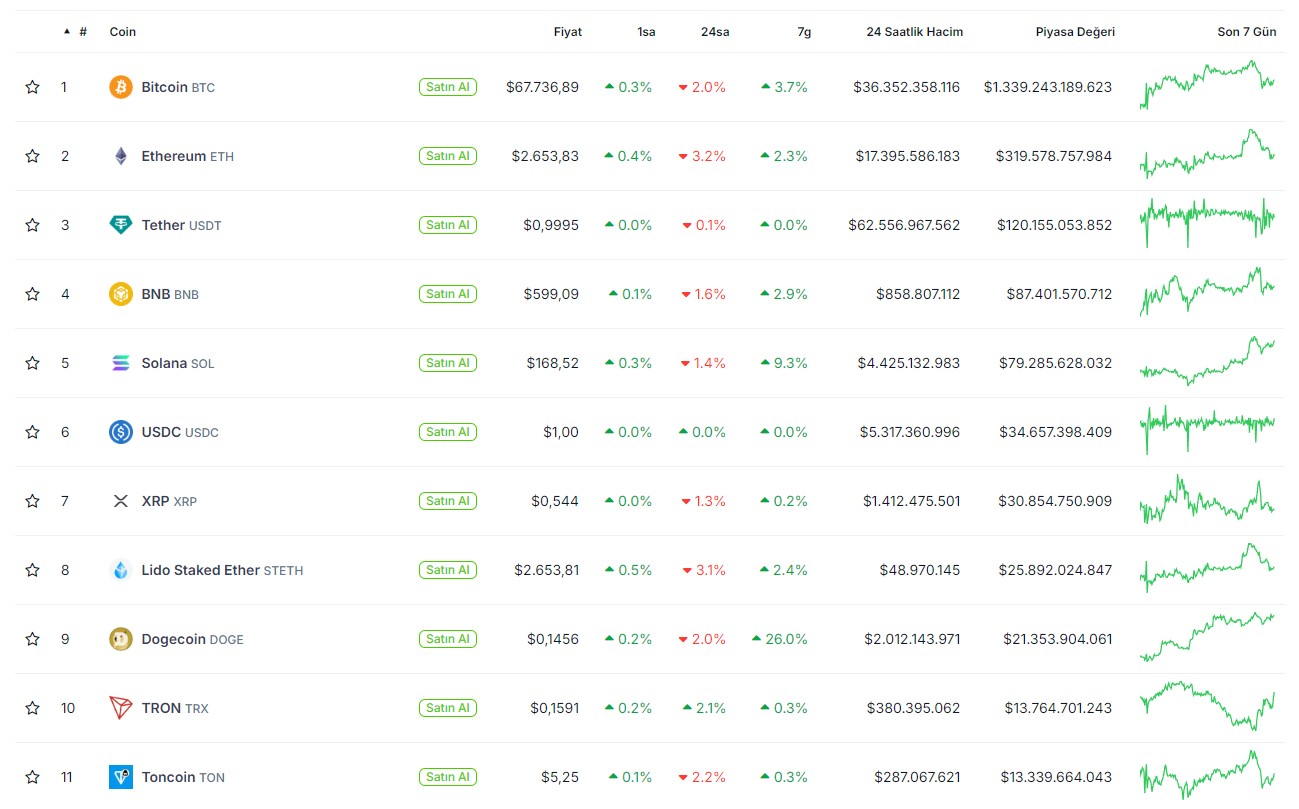Open Dogecoin 7-day sparkline chart
The image size is (1299, 809).
1207,637
